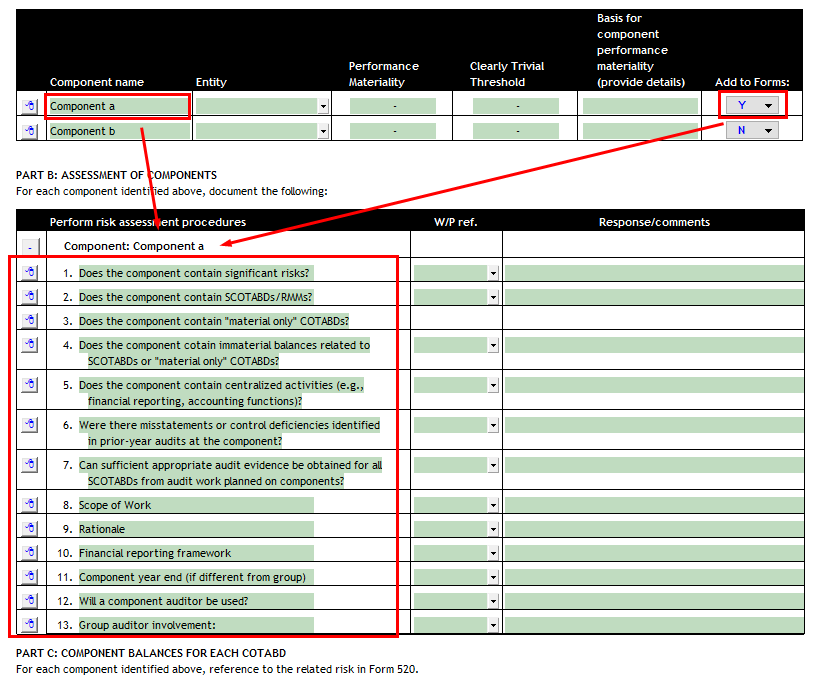Open W/P ref dropdown for Group auditor involvement
822x678 pixels.
pos(493,625)
